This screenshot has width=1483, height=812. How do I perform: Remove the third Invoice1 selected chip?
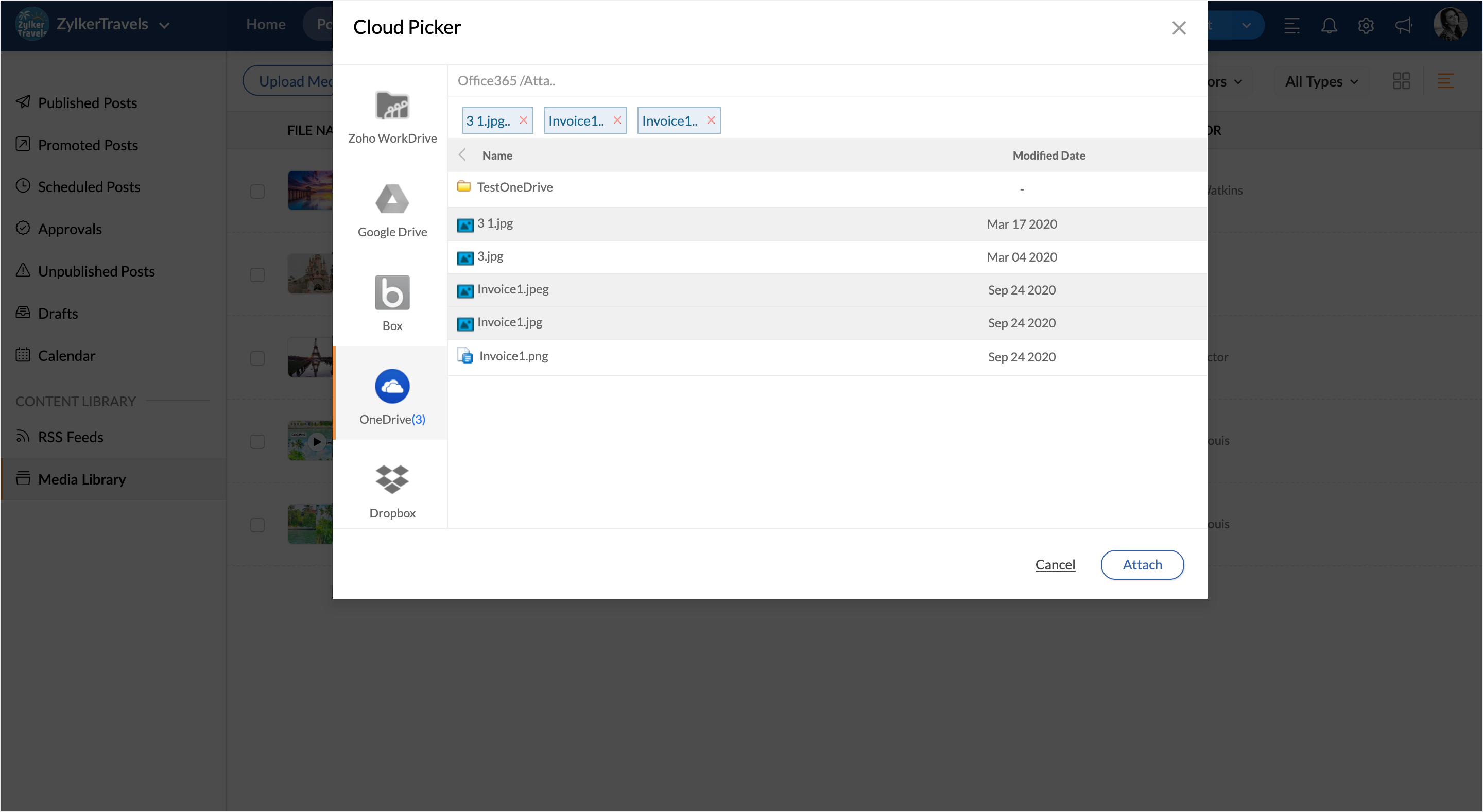[711, 119]
